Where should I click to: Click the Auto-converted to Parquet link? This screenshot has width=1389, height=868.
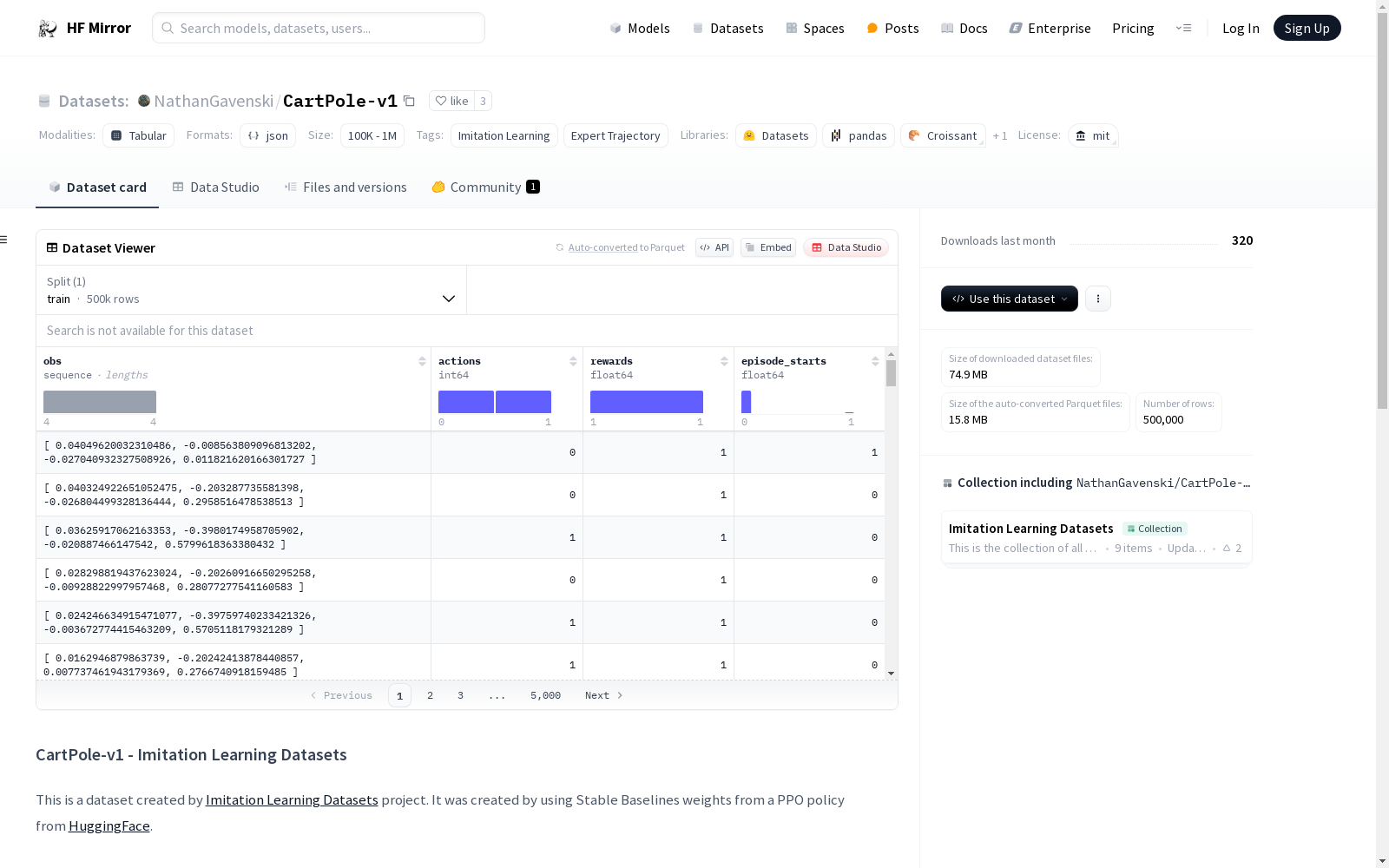(620, 247)
